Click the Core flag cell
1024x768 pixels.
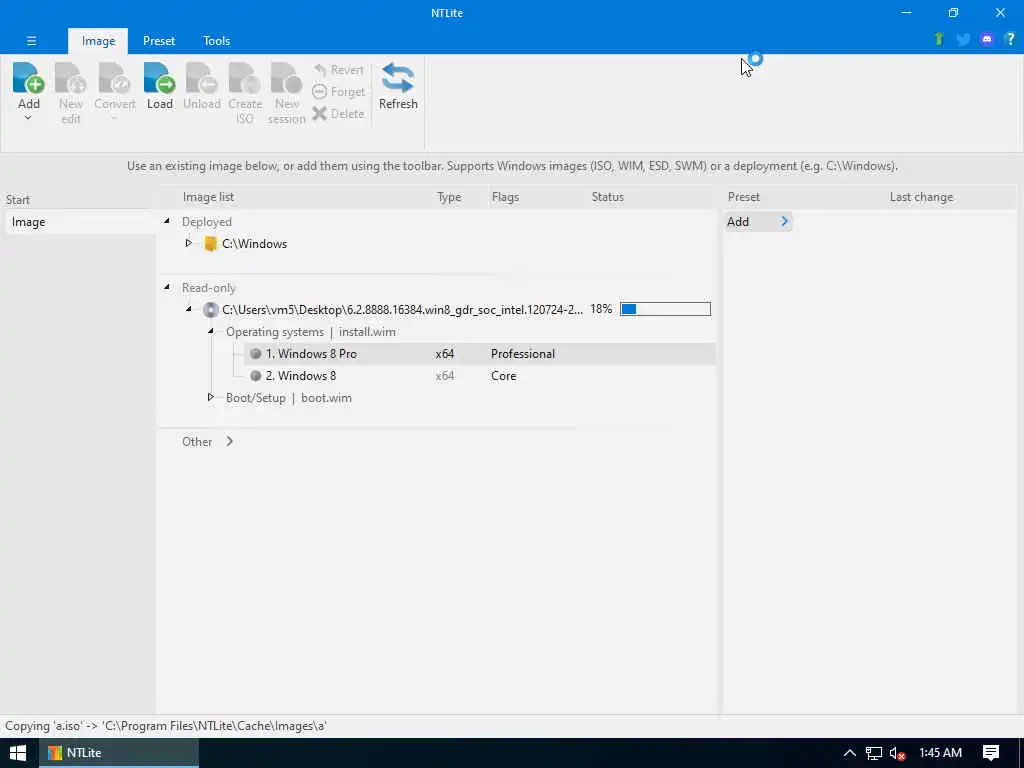click(x=504, y=376)
